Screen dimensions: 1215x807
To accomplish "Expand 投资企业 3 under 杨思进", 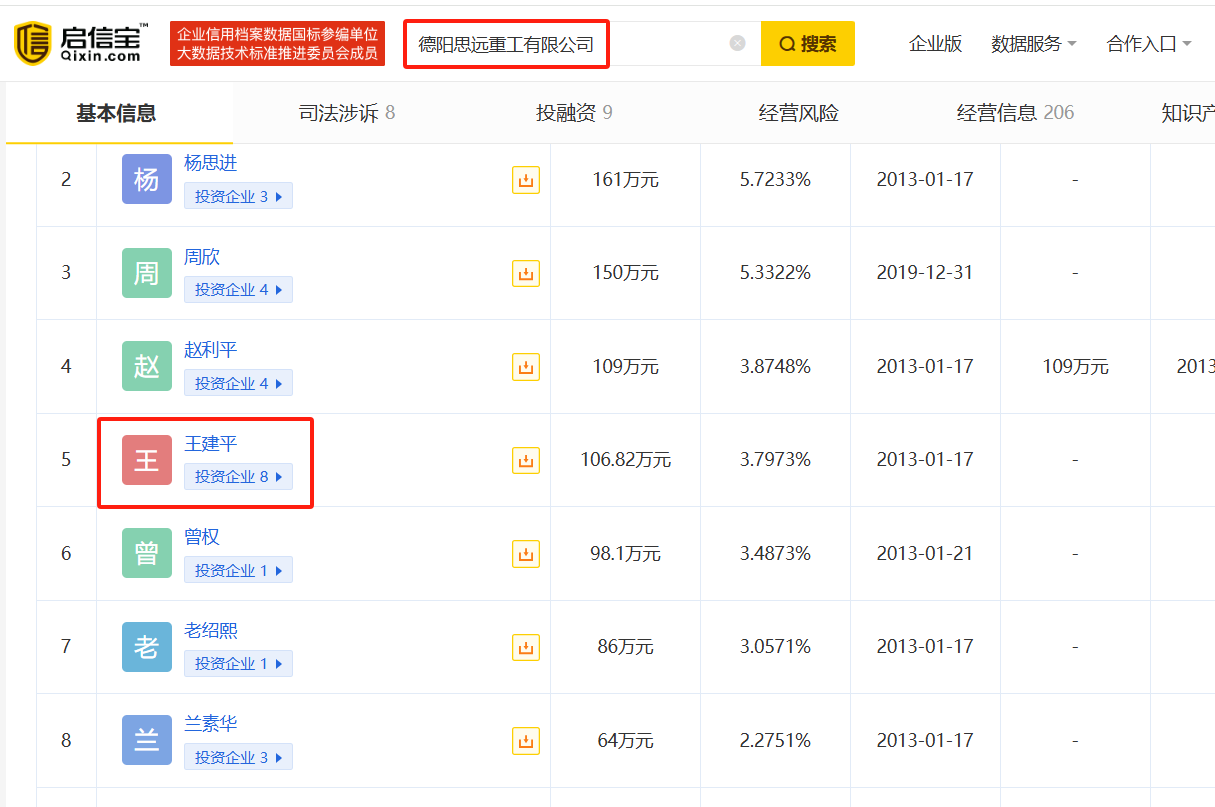I will [238, 196].
